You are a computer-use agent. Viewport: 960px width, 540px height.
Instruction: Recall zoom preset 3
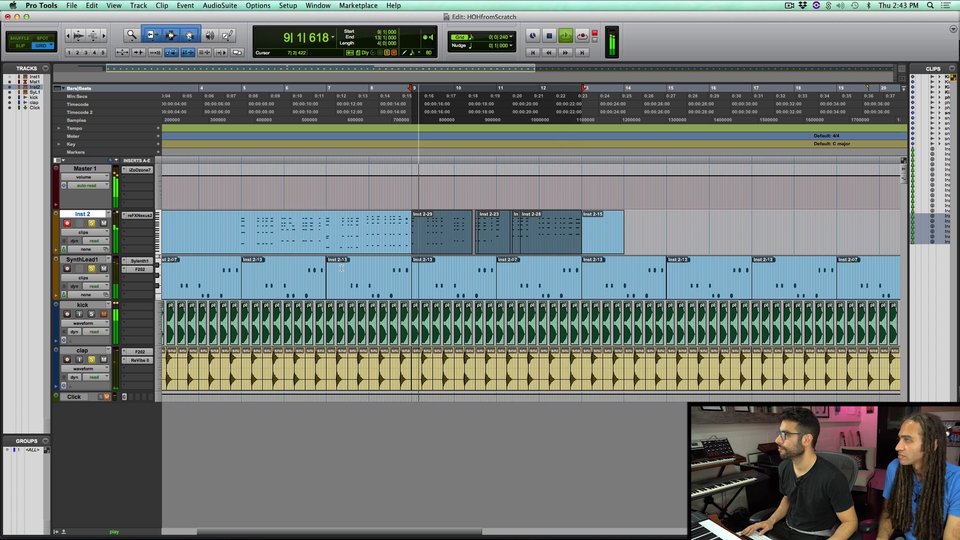[x=86, y=53]
